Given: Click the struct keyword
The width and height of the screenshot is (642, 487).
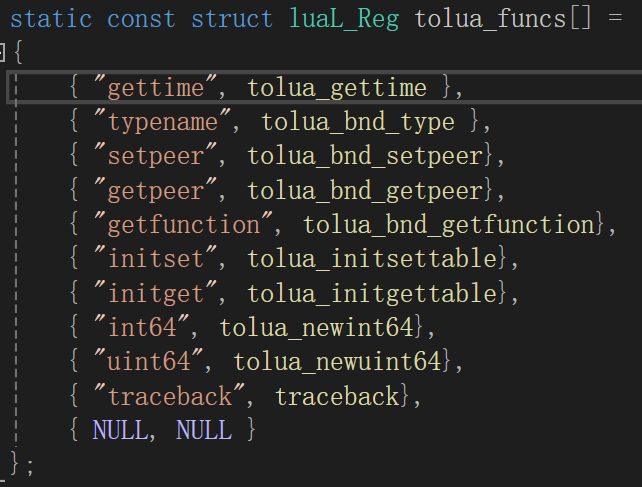Looking at the screenshot, I should (x=232, y=19).
